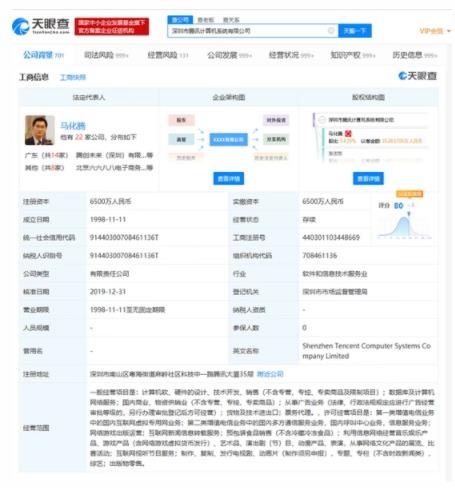Click the 评分 80 score value
455x488 pixels.
[398, 206]
